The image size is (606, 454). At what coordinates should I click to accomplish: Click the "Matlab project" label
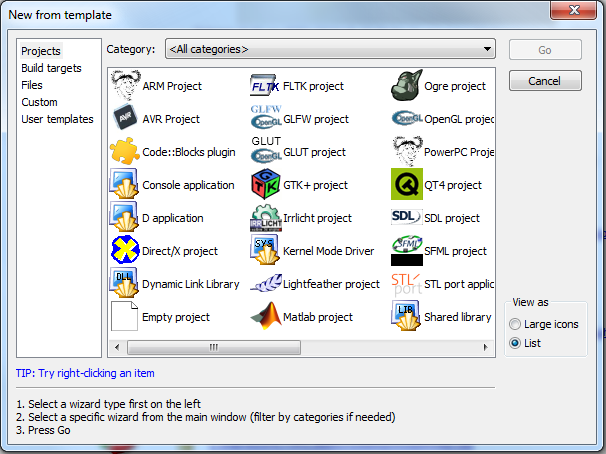click(318, 317)
